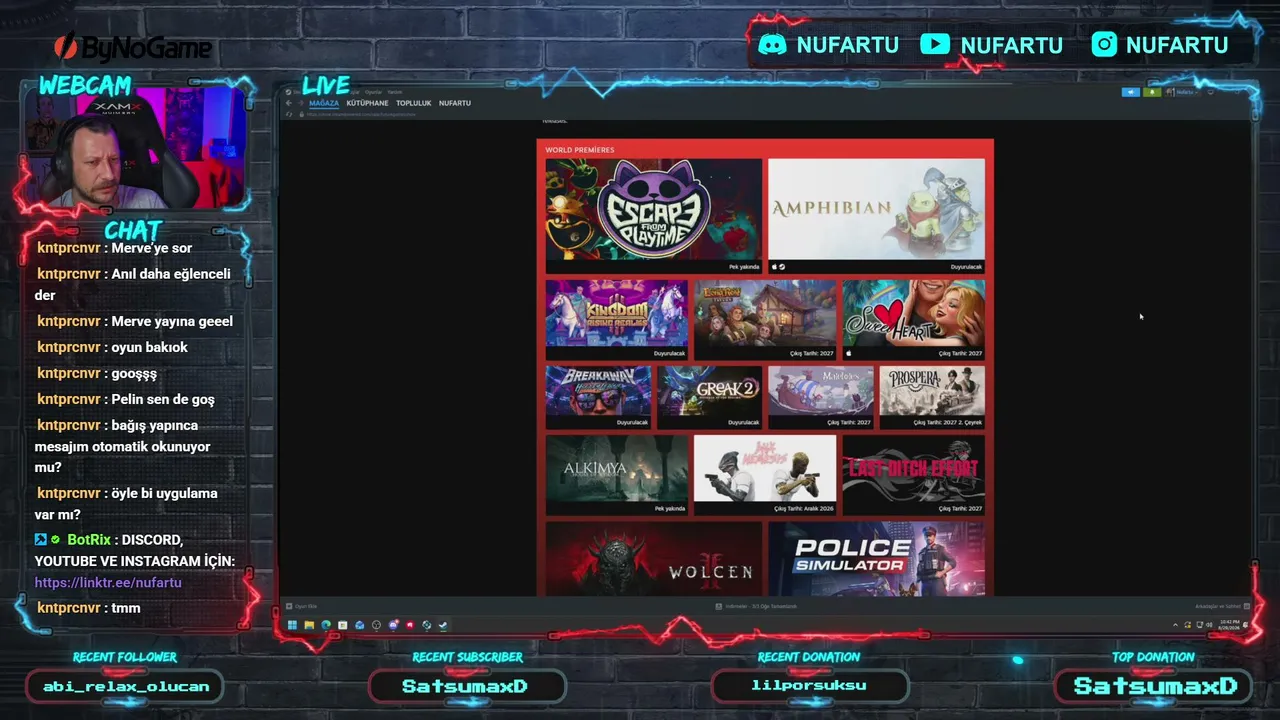The image size is (1280, 720).
Task: Open the masked gunmen game card
Action: tap(765, 474)
